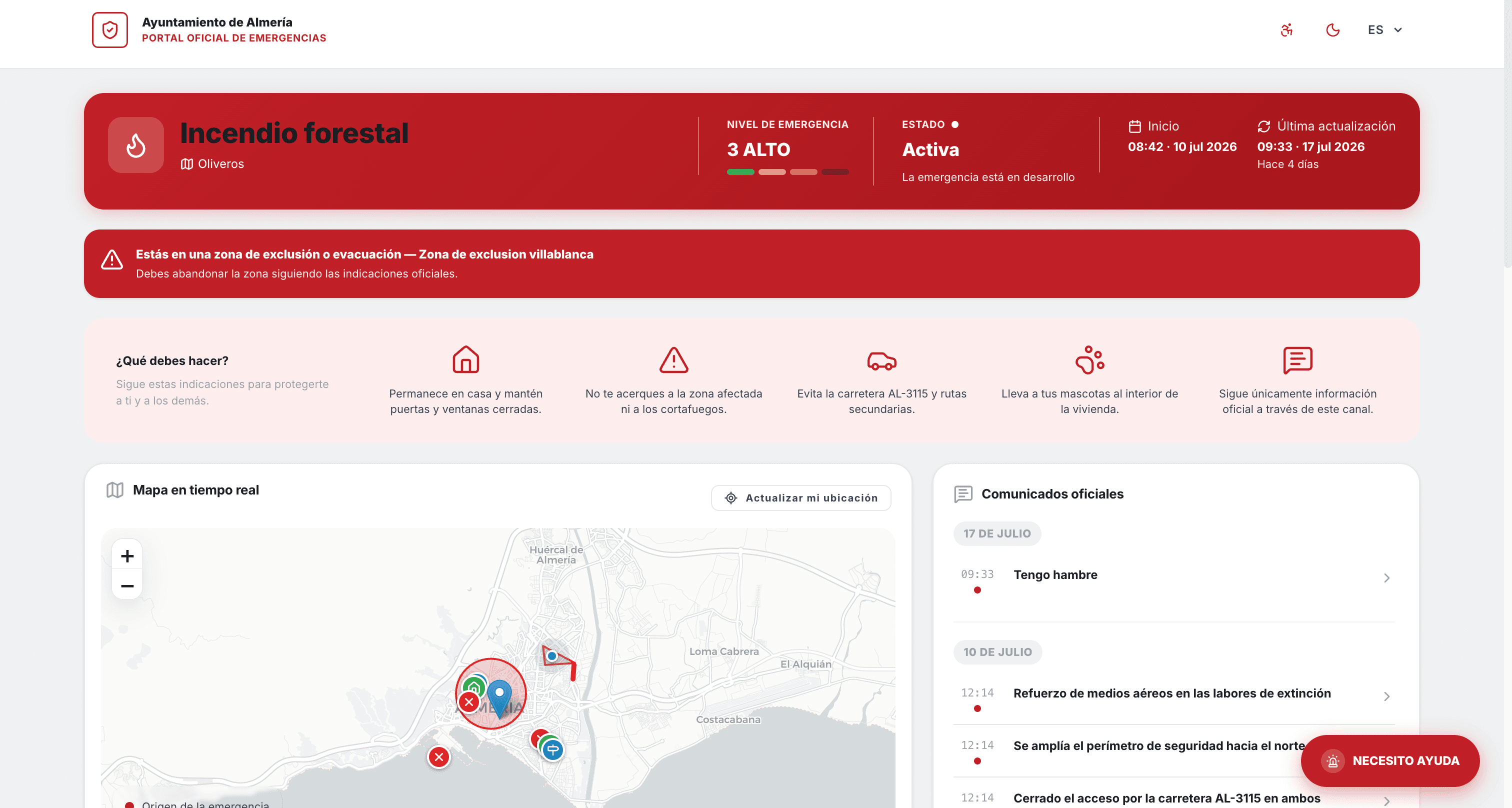The image size is (1512, 808).
Task: Click the Hace 4 días text
Action: pyautogui.click(x=1288, y=164)
